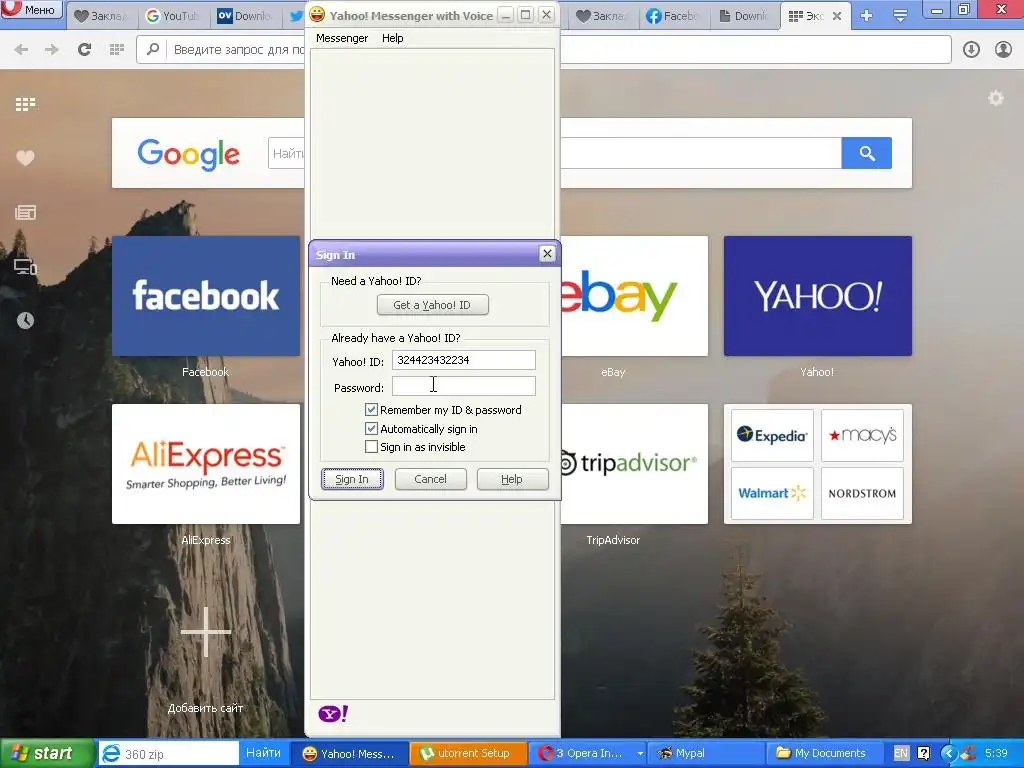This screenshot has width=1024, height=768.
Task: Uncheck Automatically sign in
Action: (371, 429)
